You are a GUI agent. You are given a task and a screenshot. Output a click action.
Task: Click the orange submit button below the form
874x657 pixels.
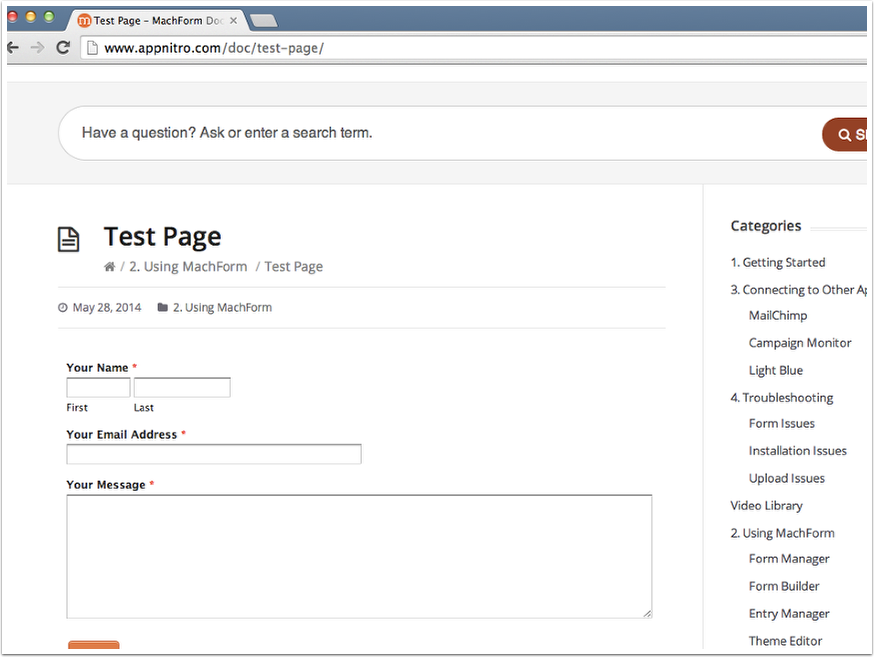point(94,645)
